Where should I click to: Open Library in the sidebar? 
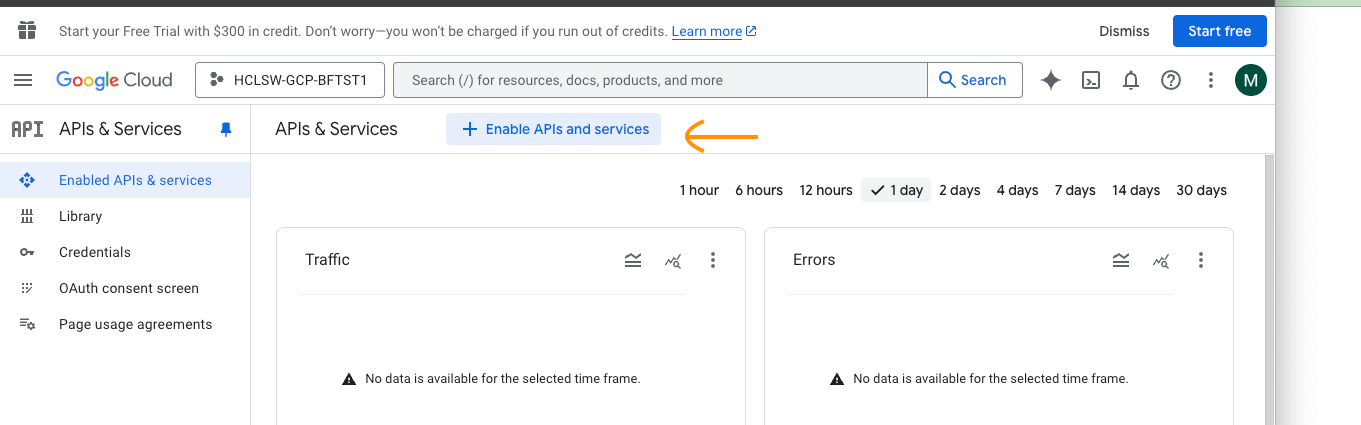80,216
